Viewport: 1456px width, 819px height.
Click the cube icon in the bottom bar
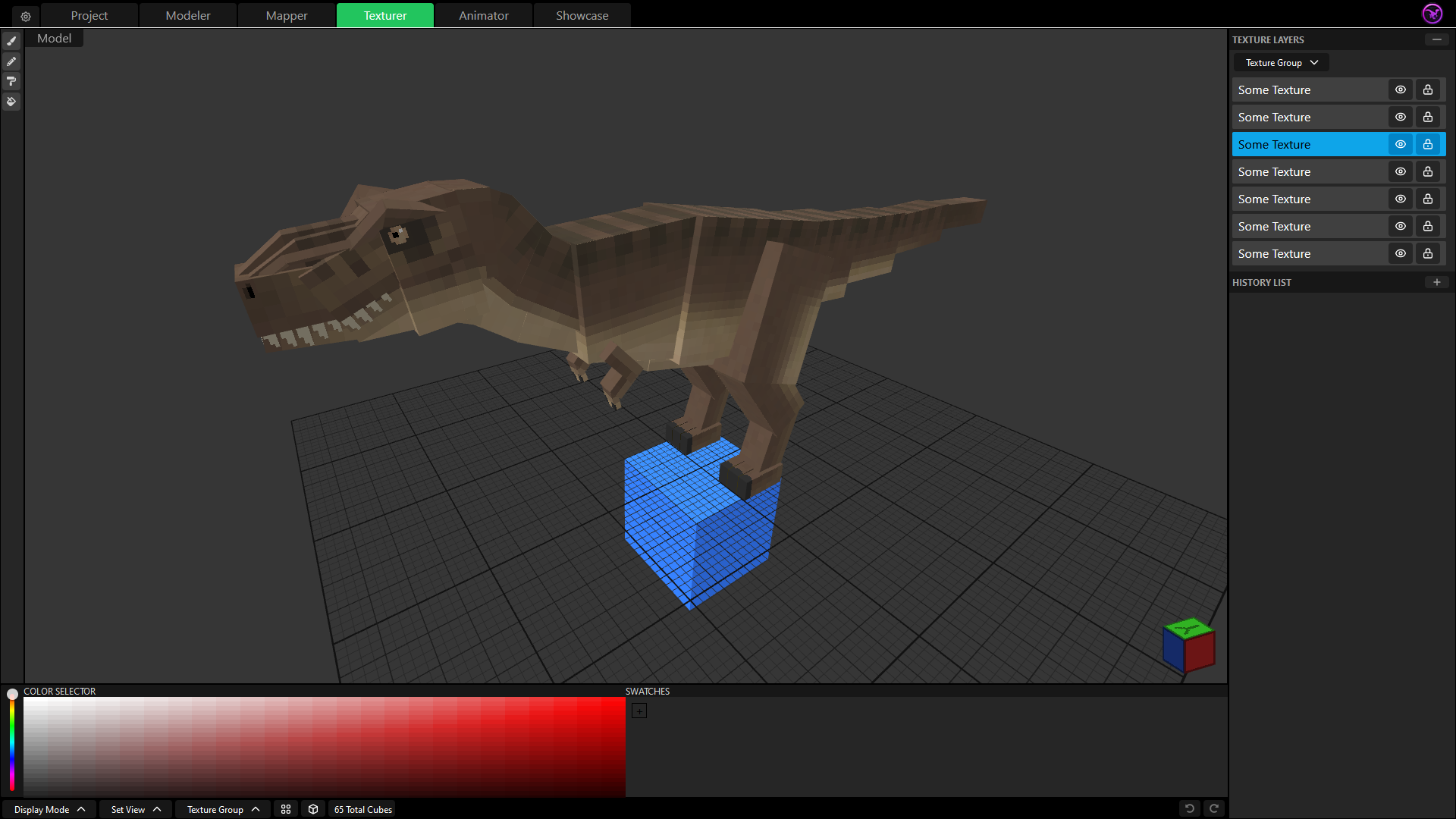pos(313,809)
